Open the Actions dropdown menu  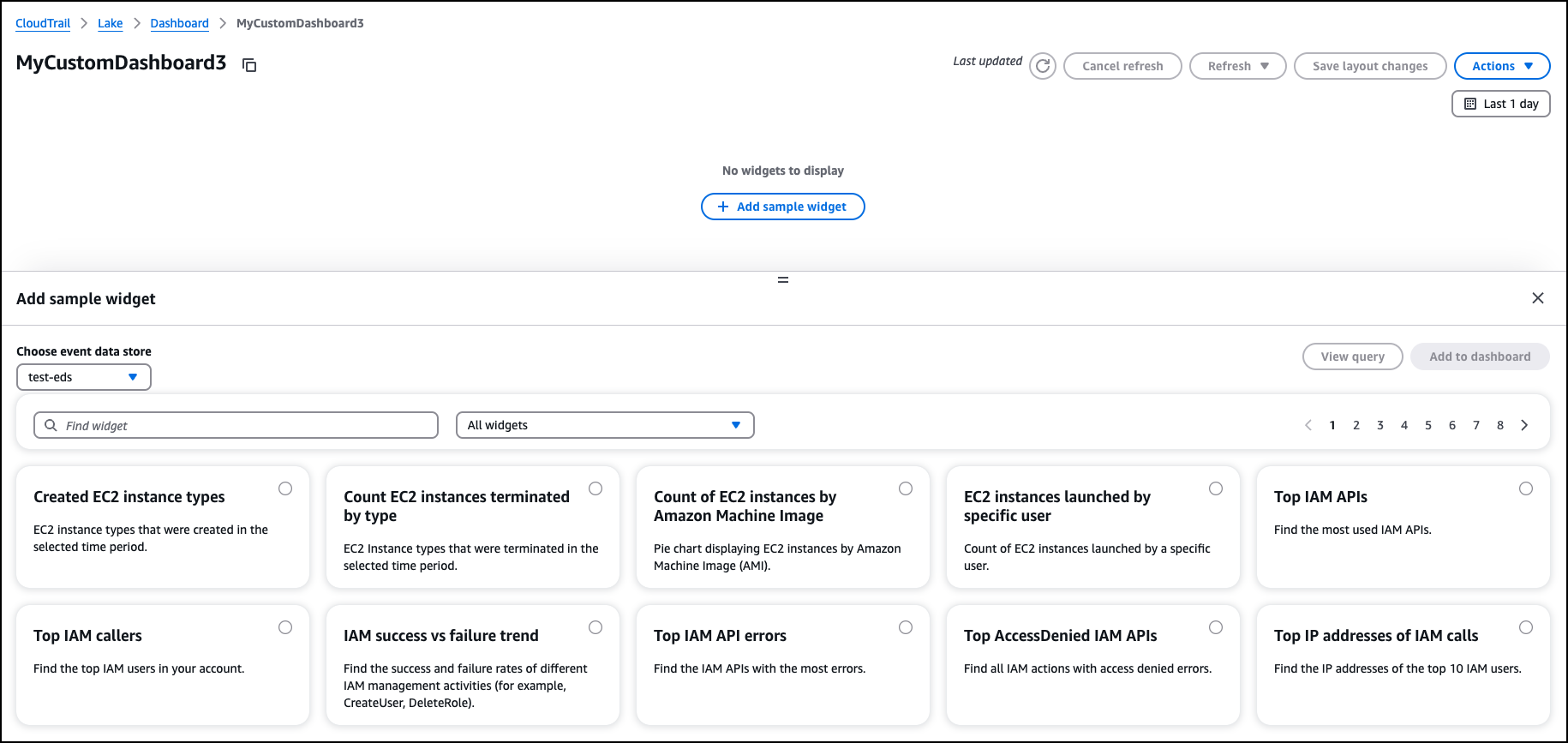click(1502, 66)
